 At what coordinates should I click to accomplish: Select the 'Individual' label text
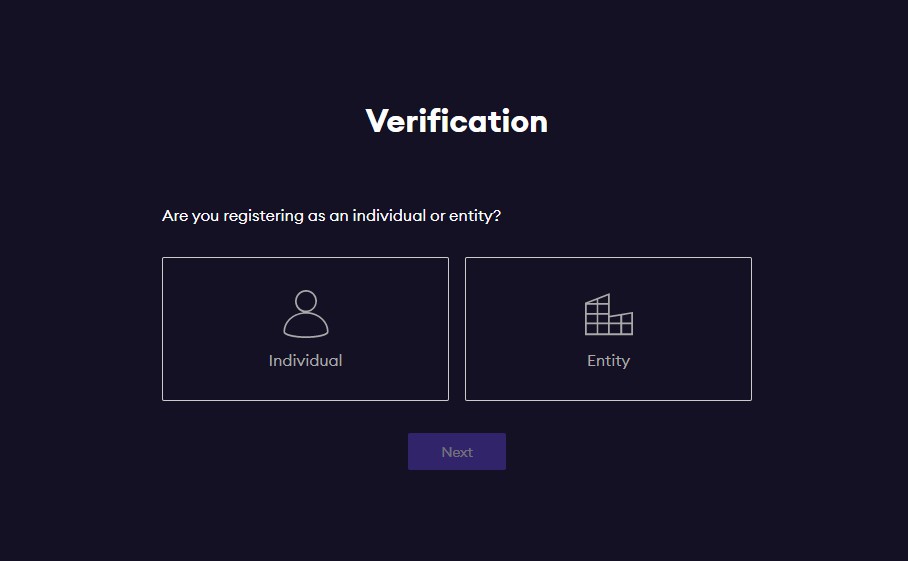pos(305,361)
